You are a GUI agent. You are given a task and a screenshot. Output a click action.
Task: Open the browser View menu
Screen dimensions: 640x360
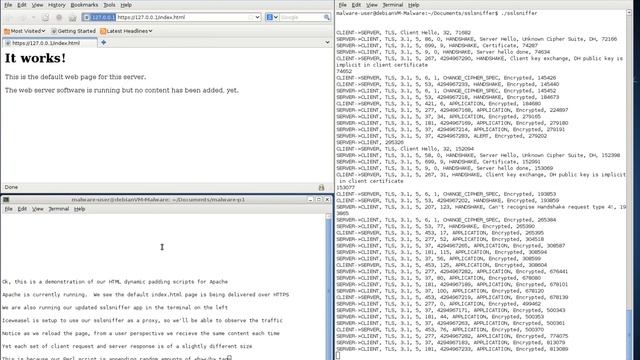click(37, 5)
